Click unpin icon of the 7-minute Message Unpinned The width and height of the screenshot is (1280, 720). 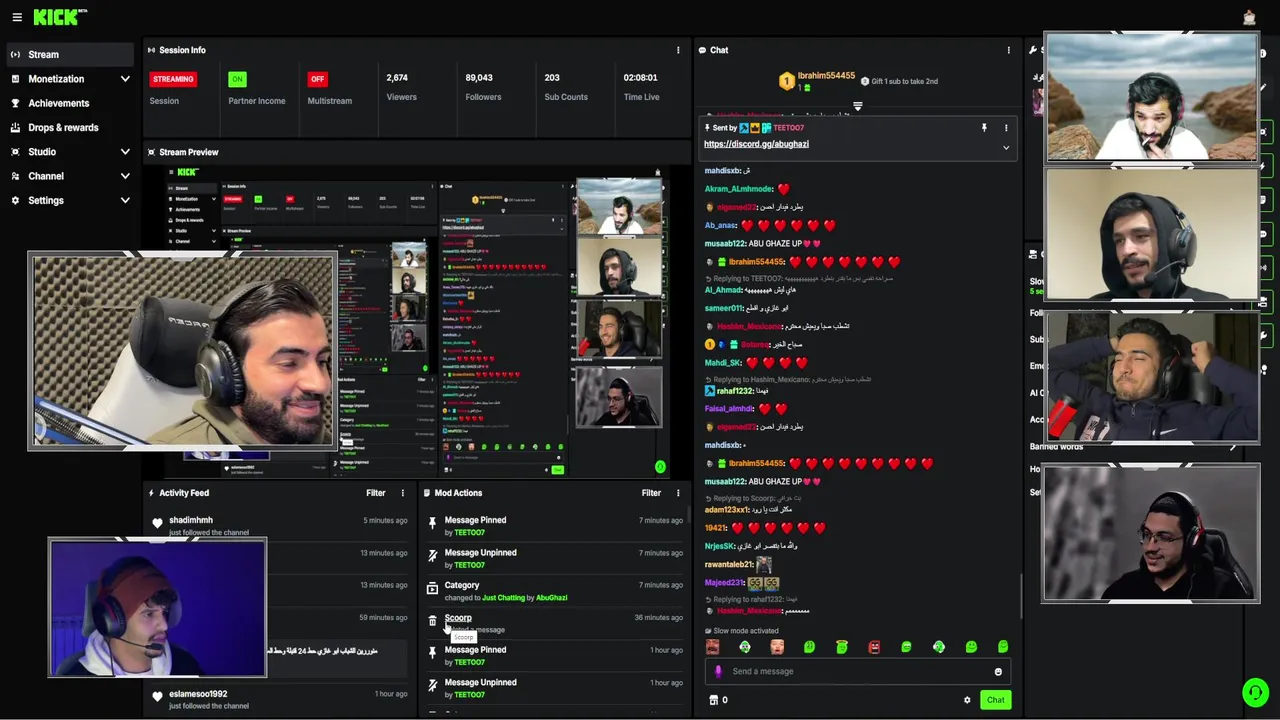[x=432, y=556]
